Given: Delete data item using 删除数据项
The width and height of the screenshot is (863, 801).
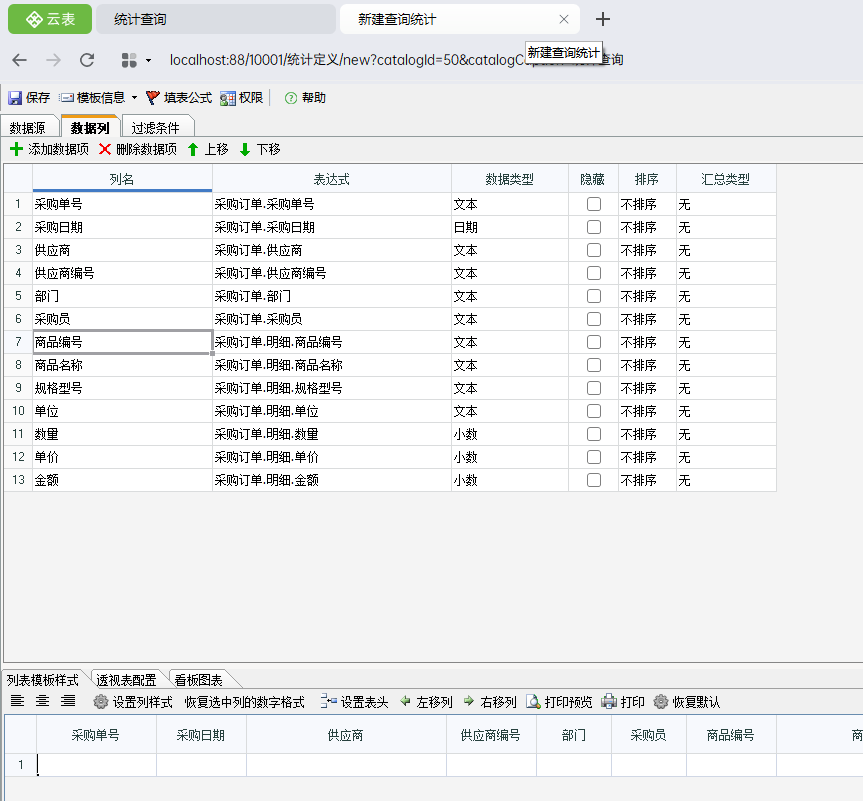Looking at the screenshot, I should (137, 149).
